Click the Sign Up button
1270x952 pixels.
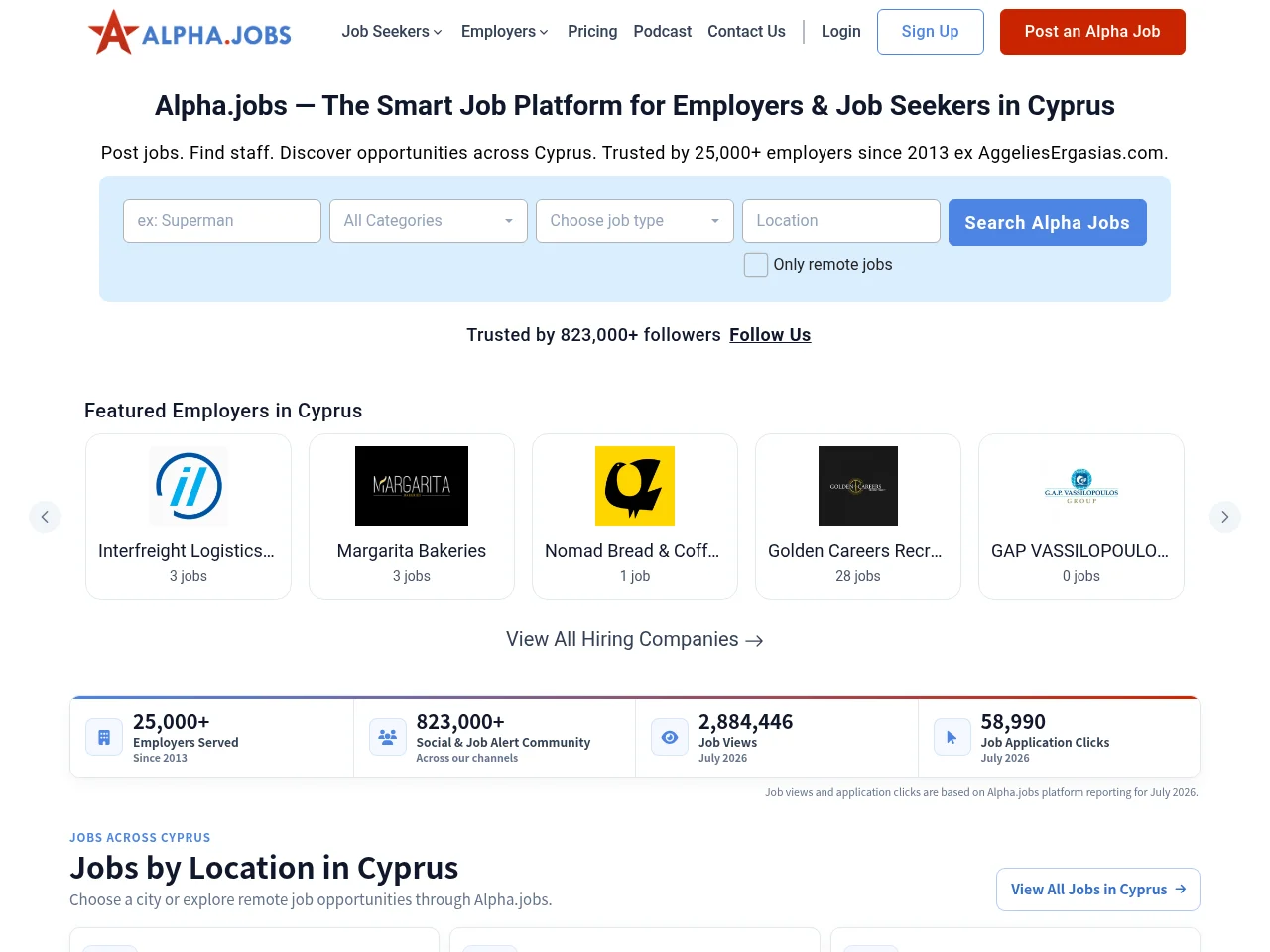(931, 32)
